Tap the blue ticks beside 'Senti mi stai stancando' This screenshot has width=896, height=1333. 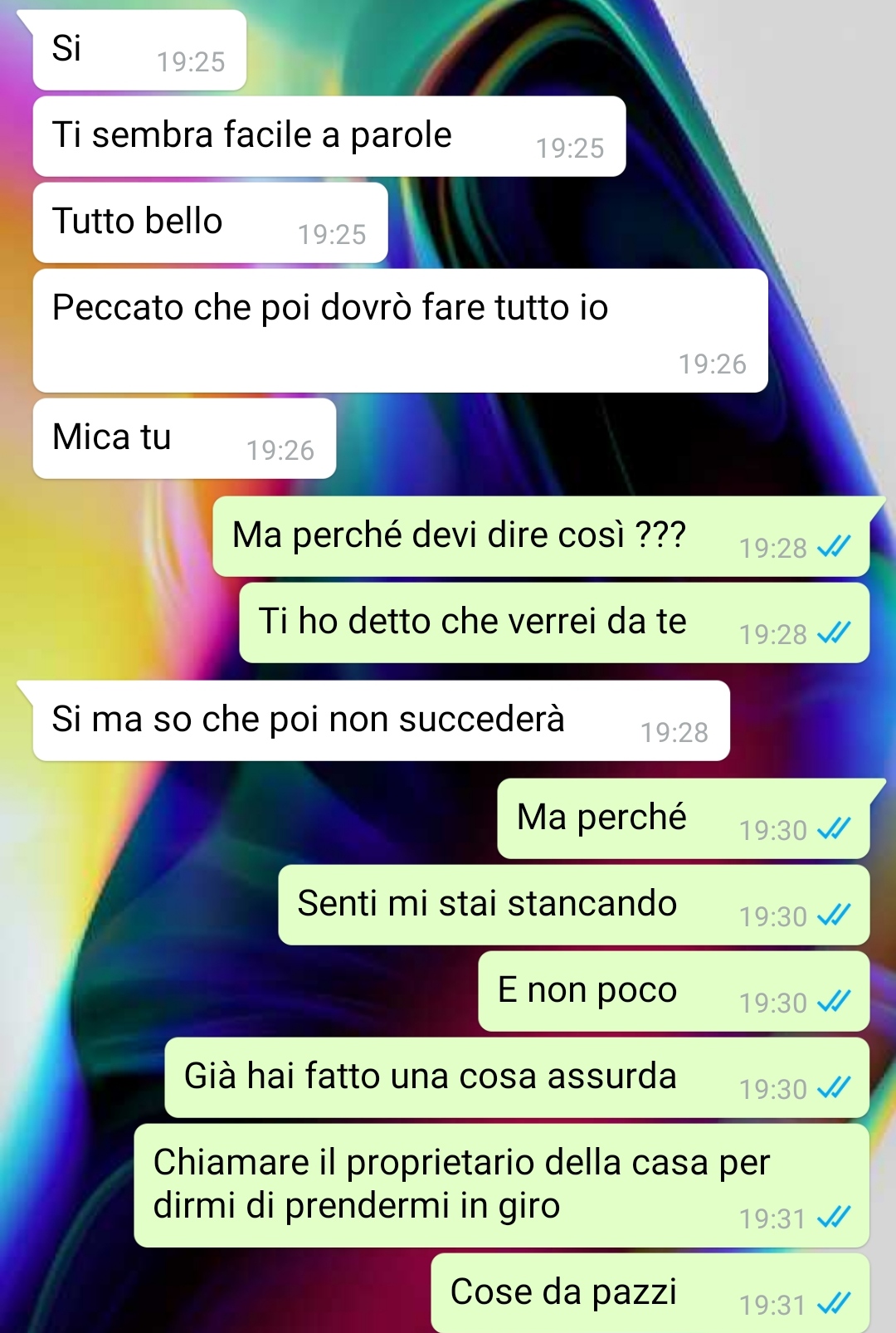tap(834, 915)
